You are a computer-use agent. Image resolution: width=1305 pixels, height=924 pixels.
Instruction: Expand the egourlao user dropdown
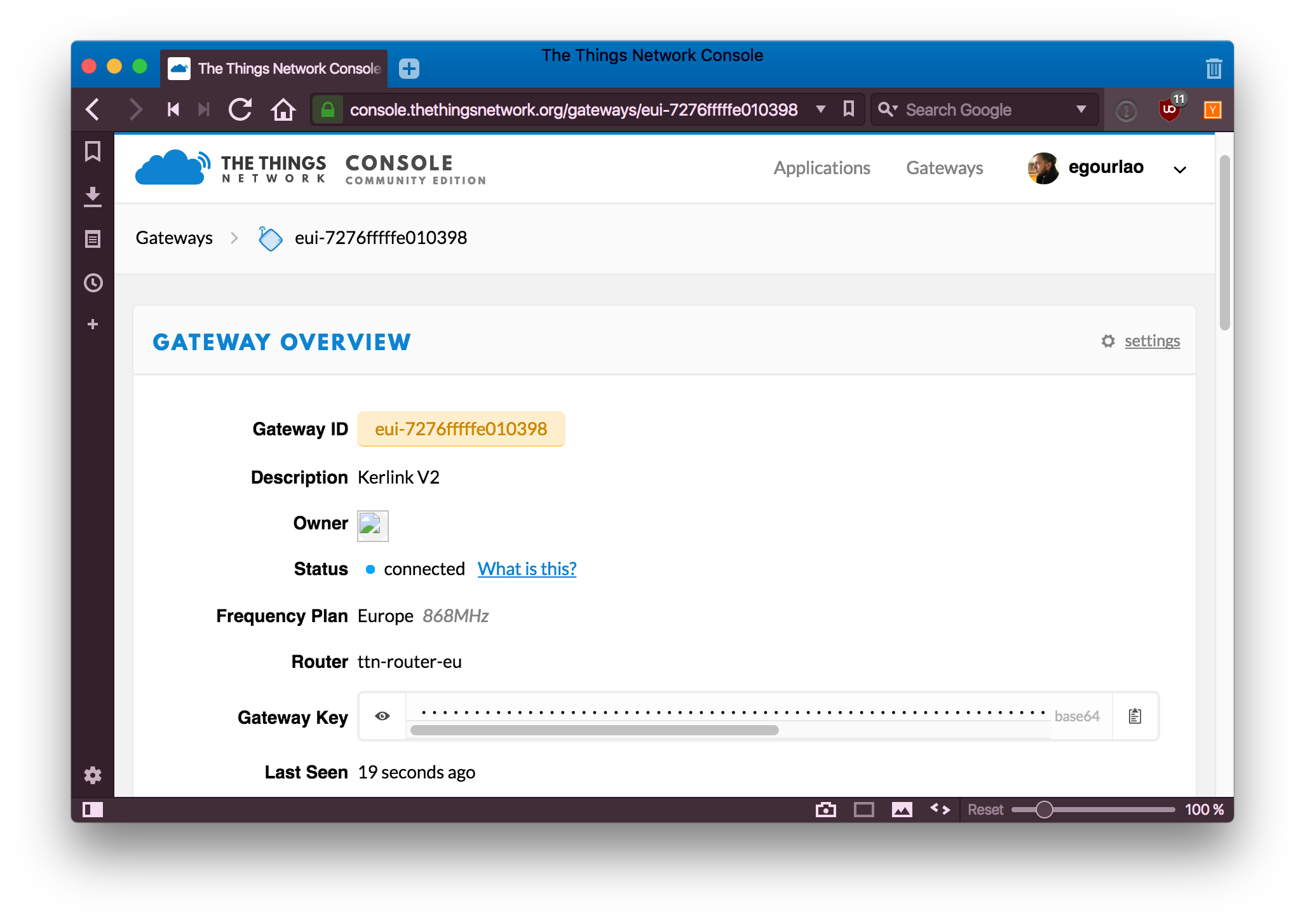click(1179, 170)
